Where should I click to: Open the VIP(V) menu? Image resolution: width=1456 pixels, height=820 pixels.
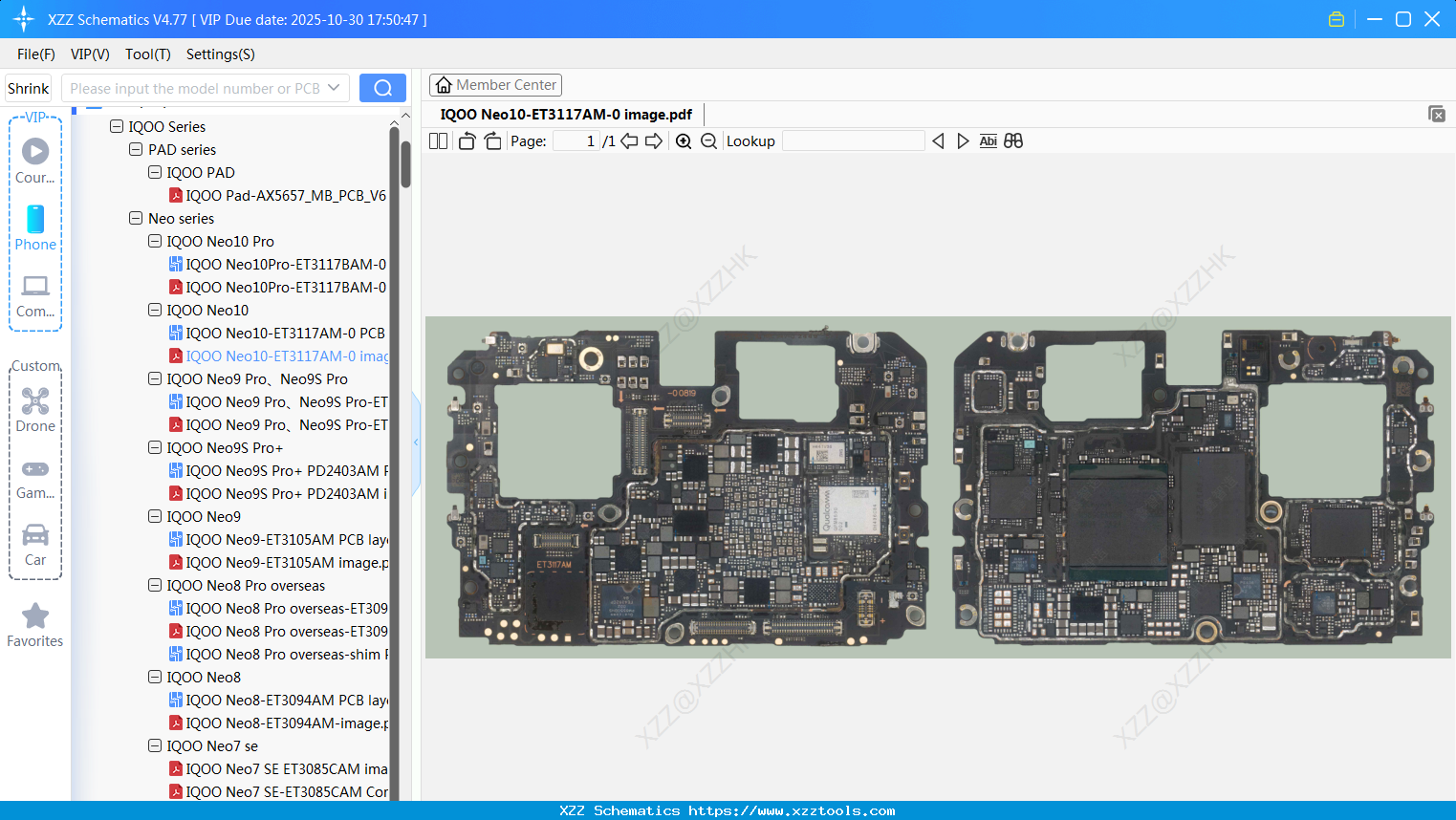(90, 54)
